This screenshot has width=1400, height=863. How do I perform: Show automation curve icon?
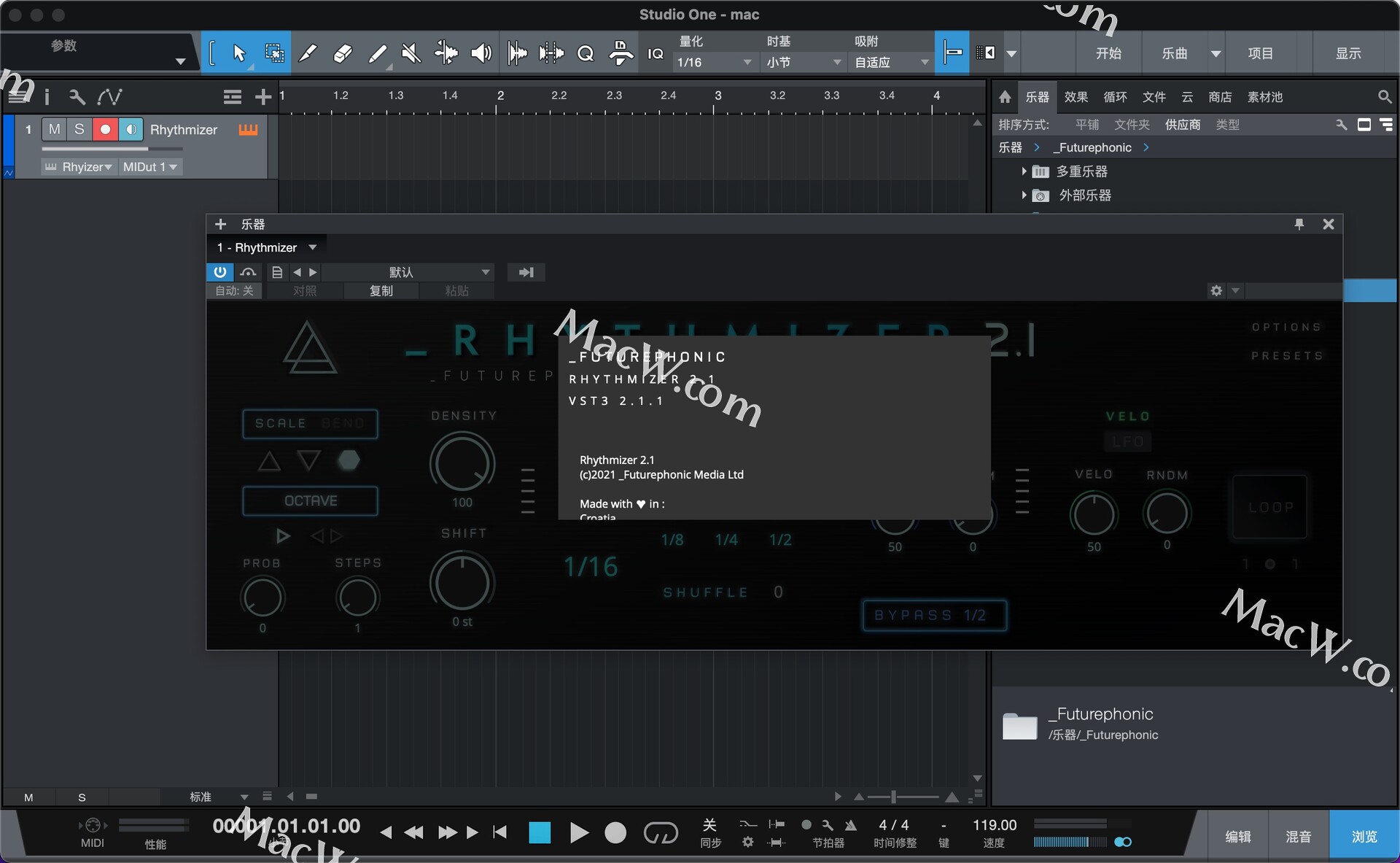[109, 96]
